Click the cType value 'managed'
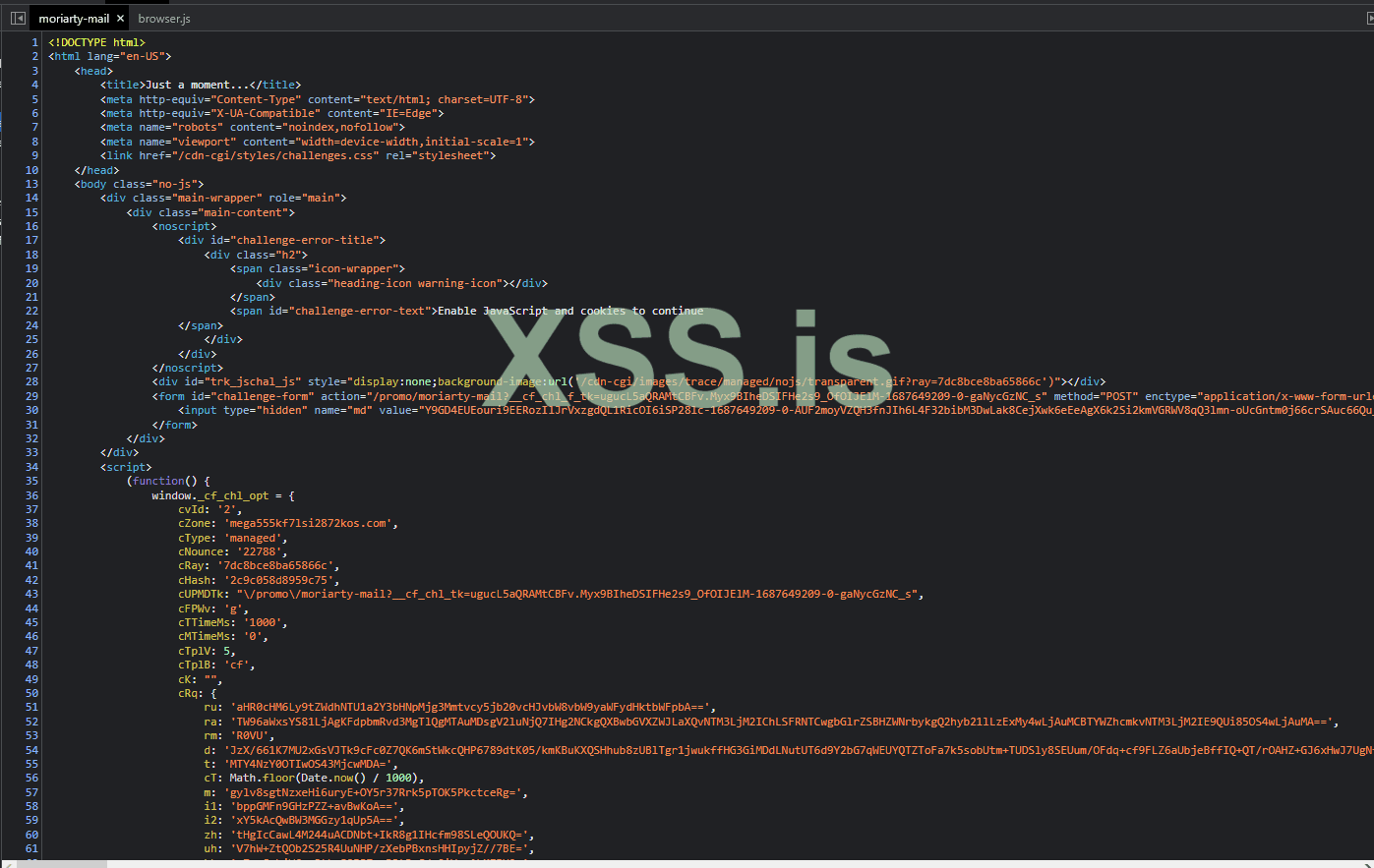 (253, 538)
